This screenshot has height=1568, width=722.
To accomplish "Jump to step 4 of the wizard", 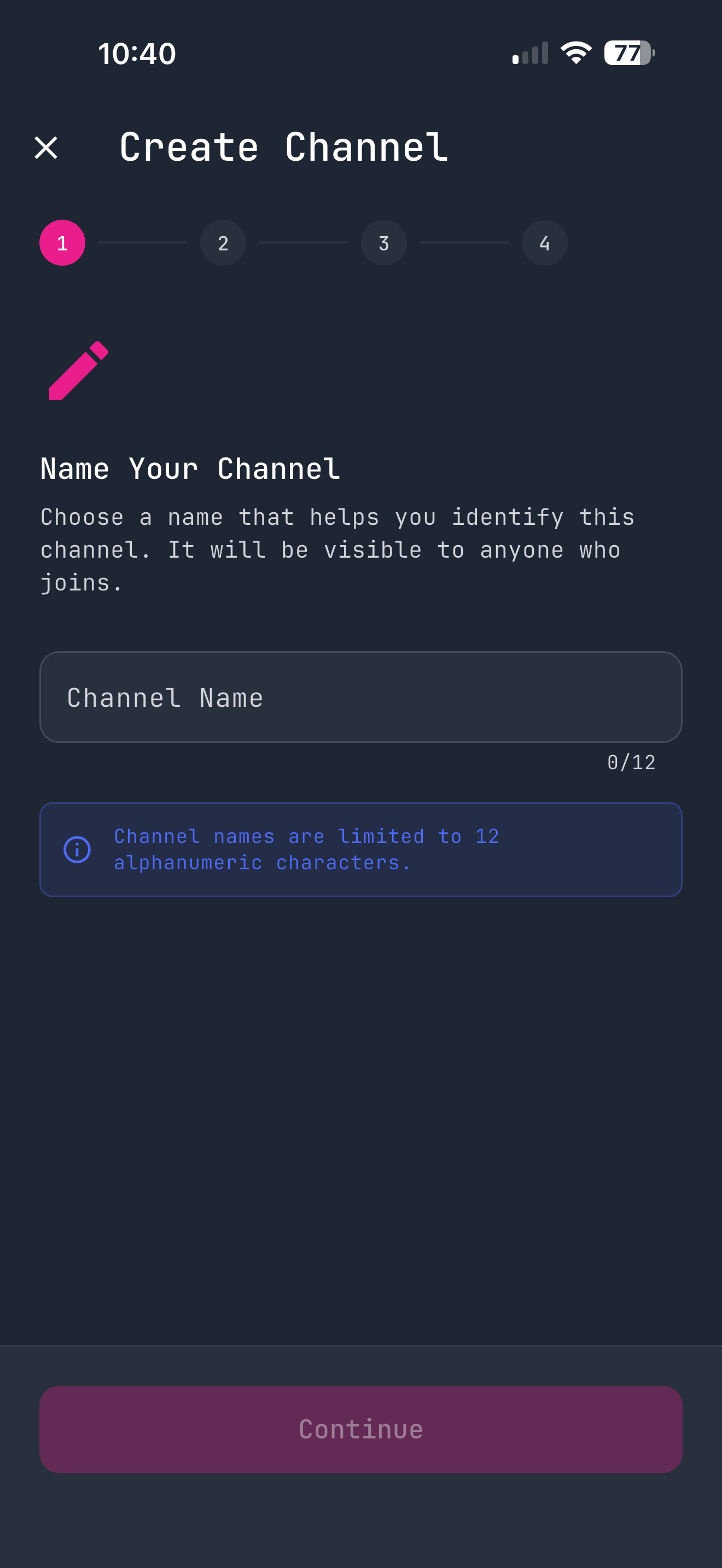I will 544,242.
